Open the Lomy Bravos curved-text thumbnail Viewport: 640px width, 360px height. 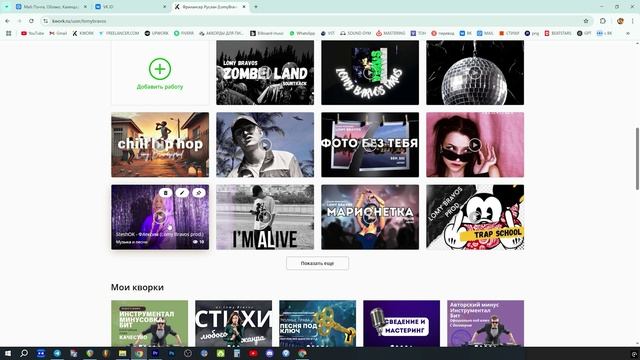[370, 73]
